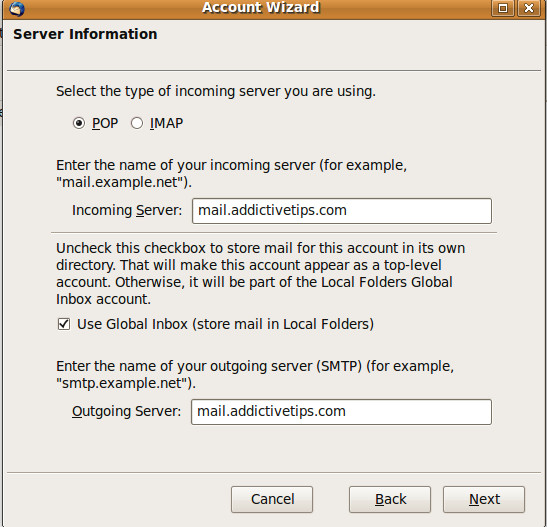Click the IMAP label text

[x=166, y=123]
